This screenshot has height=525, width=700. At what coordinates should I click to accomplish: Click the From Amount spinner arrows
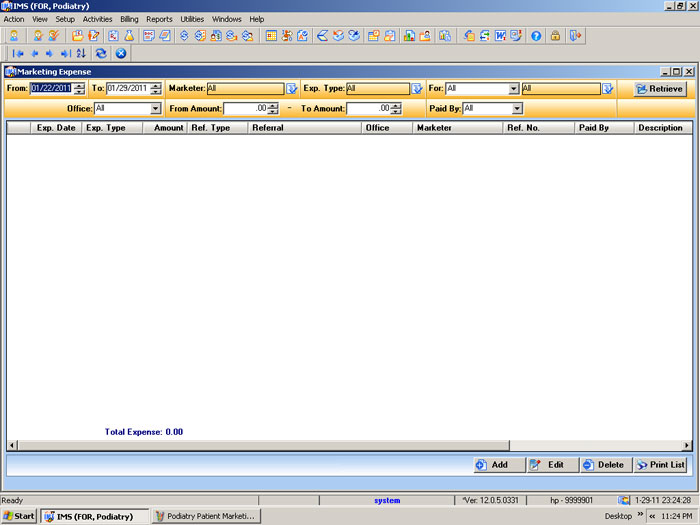tap(273, 108)
